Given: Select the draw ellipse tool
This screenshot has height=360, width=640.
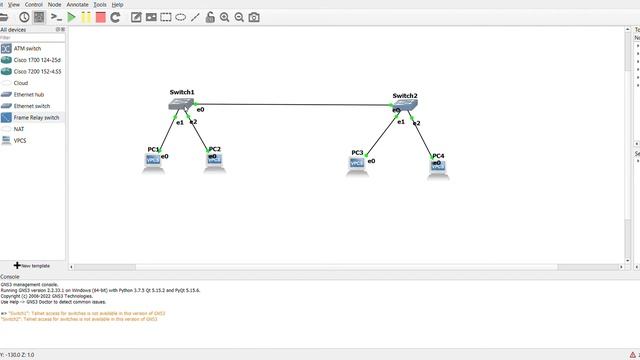Looking at the screenshot, I should tap(180, 17).
